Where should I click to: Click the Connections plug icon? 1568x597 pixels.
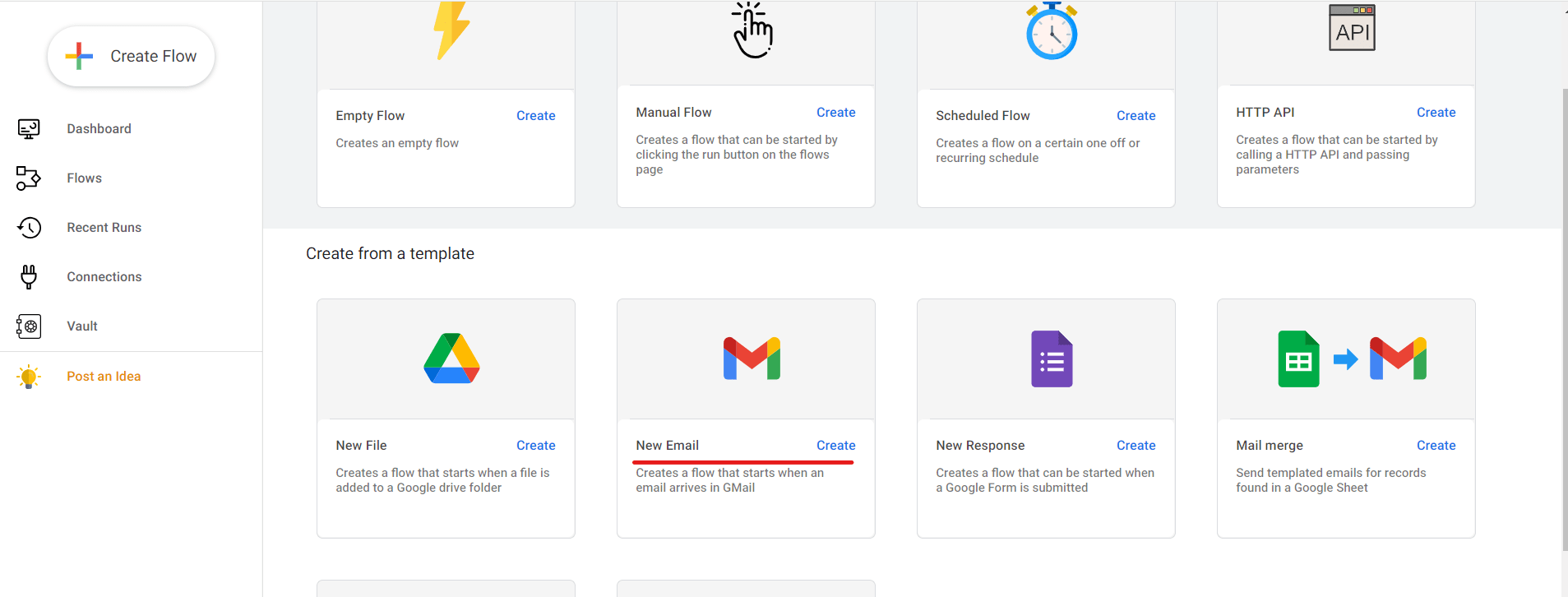pos(29,277)
